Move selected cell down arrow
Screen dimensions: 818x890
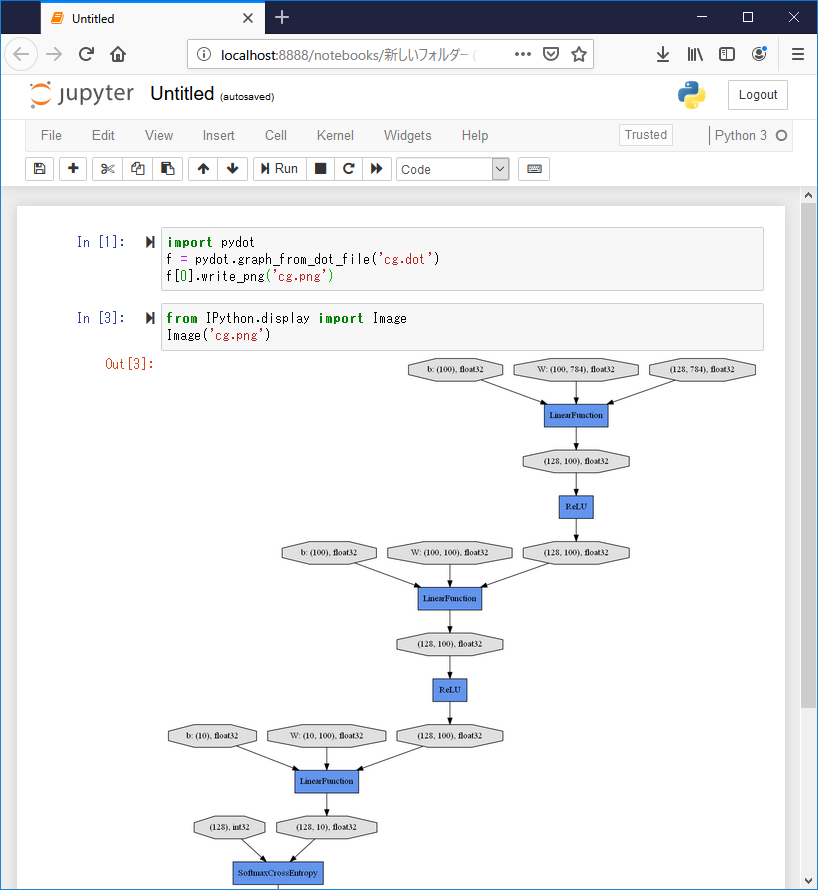(233, 169)
